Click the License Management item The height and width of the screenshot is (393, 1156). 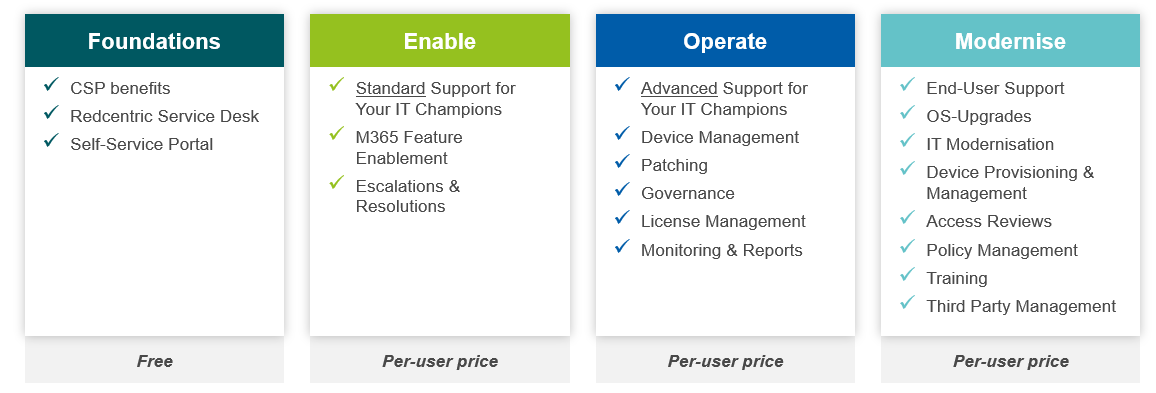723,221
